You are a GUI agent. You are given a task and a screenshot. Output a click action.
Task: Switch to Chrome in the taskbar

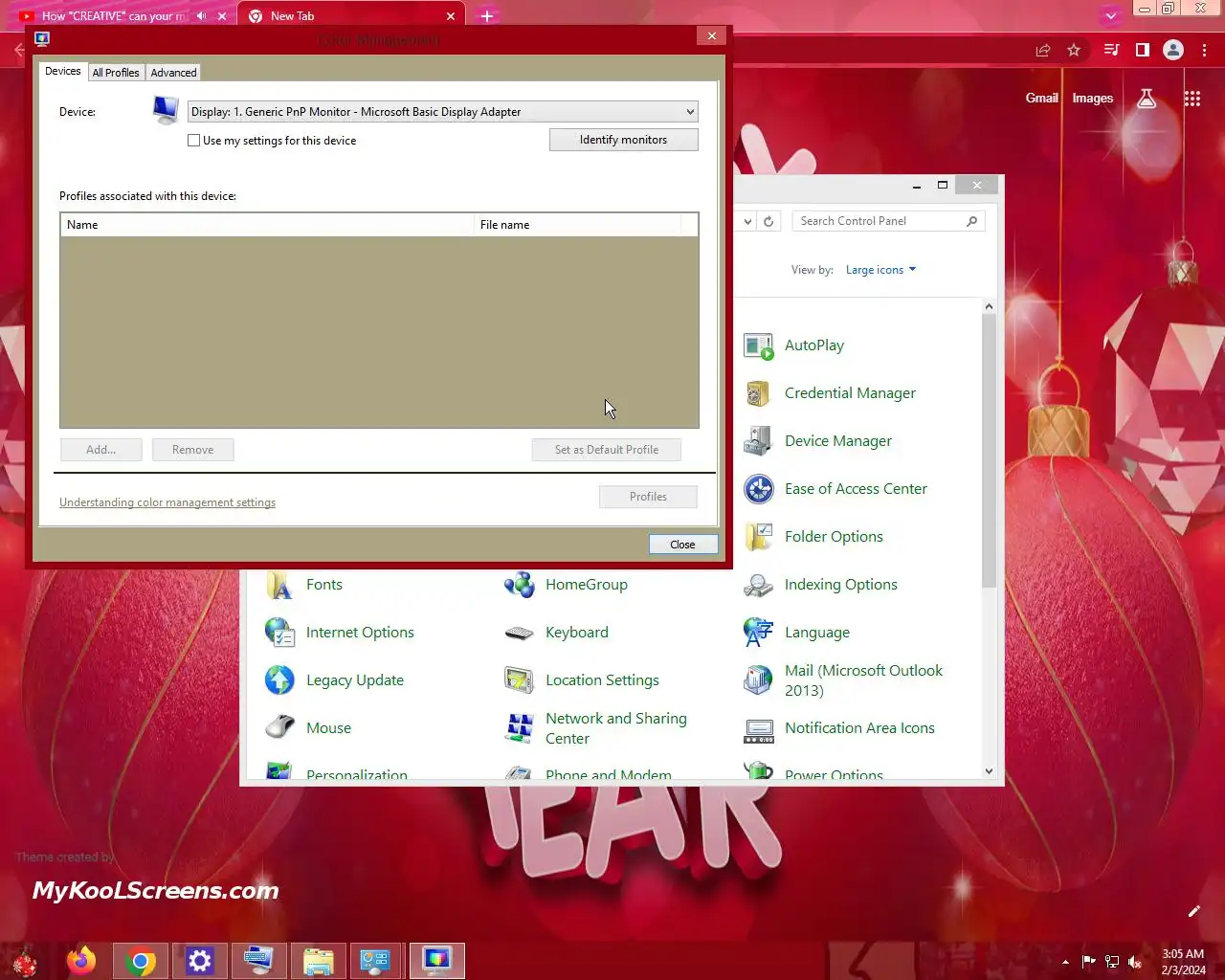tap(141, 961)
